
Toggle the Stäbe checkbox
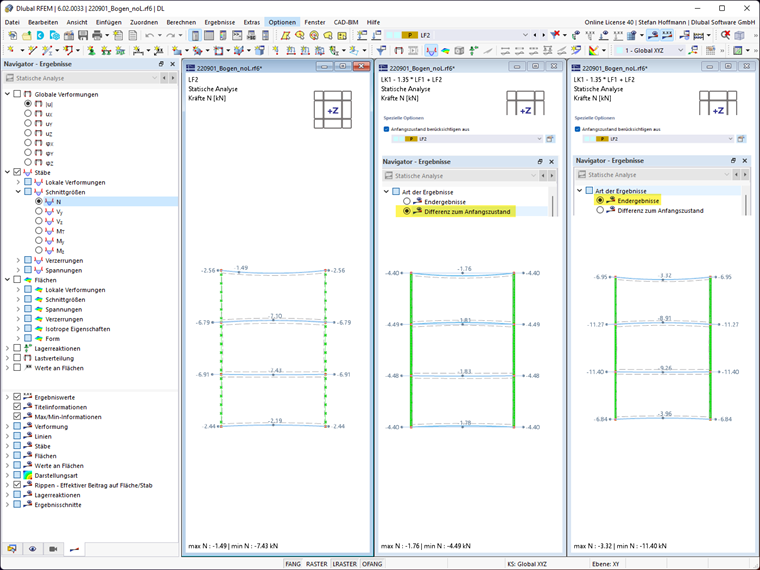(17, 172)
